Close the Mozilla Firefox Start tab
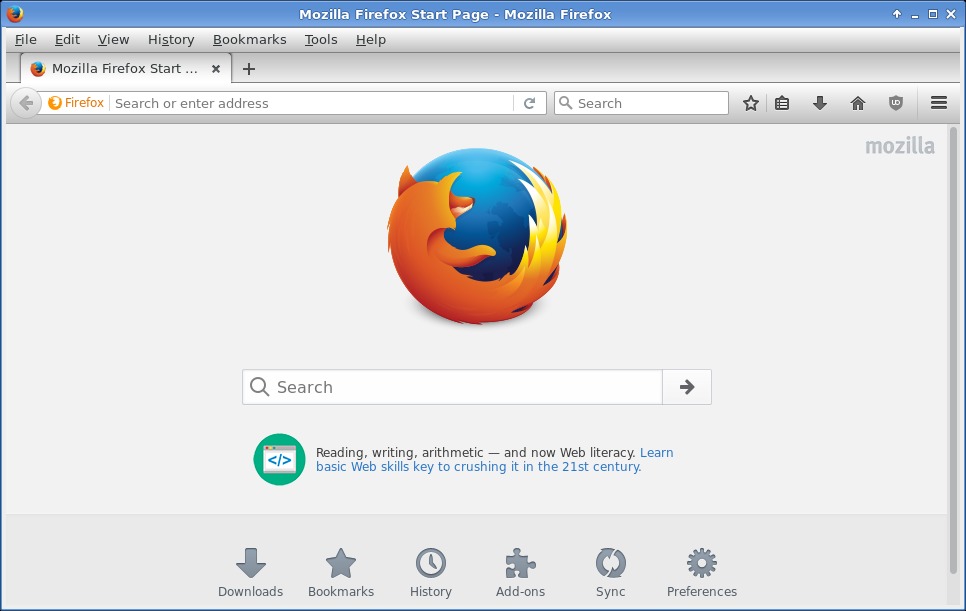Screen dimensions: 966x611 point(216,69)
